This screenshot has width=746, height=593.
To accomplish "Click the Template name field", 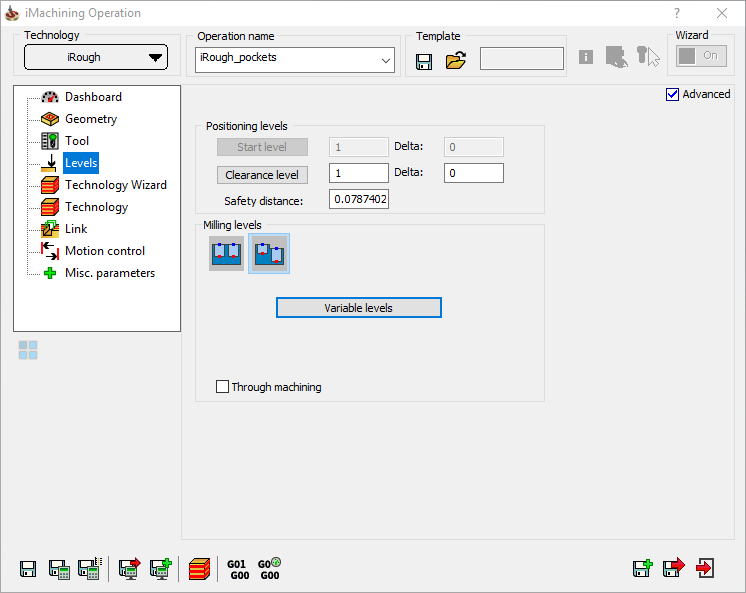I will point(522,58).
